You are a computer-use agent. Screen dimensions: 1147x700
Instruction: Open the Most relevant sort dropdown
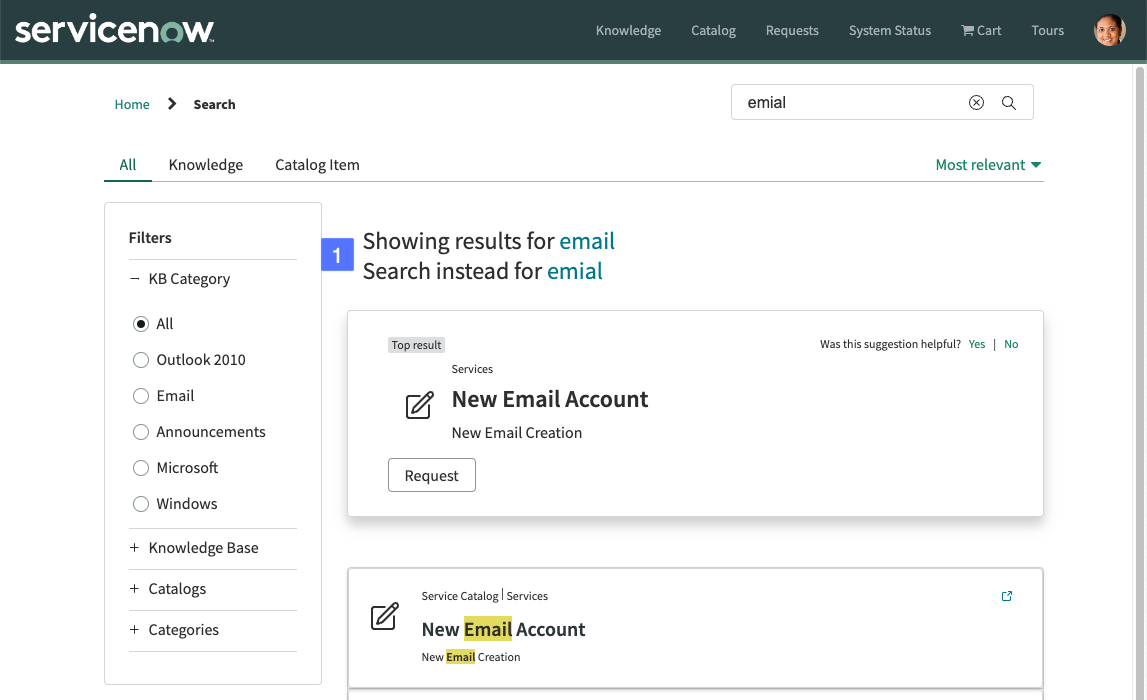click(988, 165)
